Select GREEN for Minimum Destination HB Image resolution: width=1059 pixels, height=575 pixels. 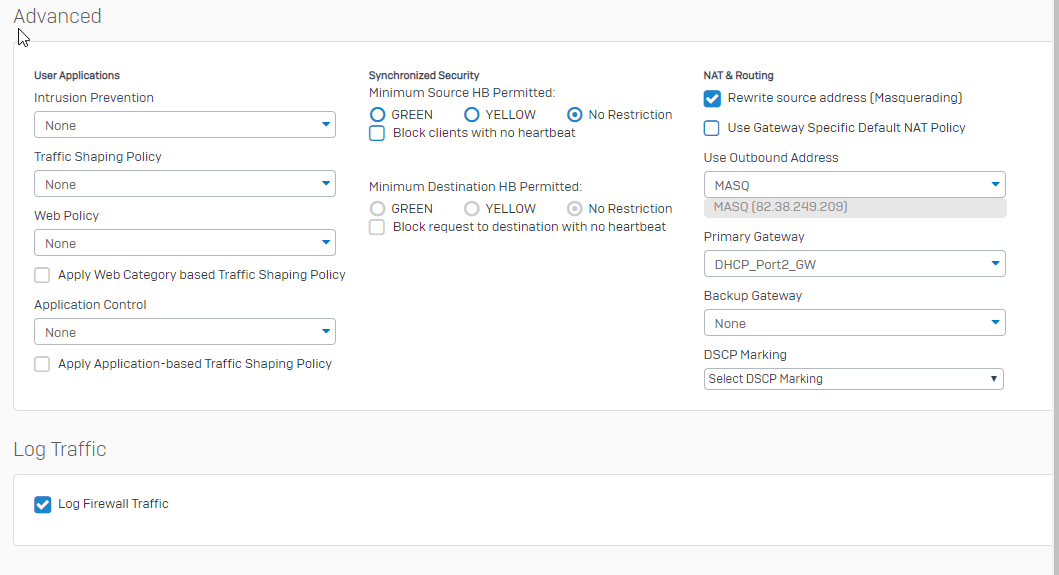tap(378, 209)
